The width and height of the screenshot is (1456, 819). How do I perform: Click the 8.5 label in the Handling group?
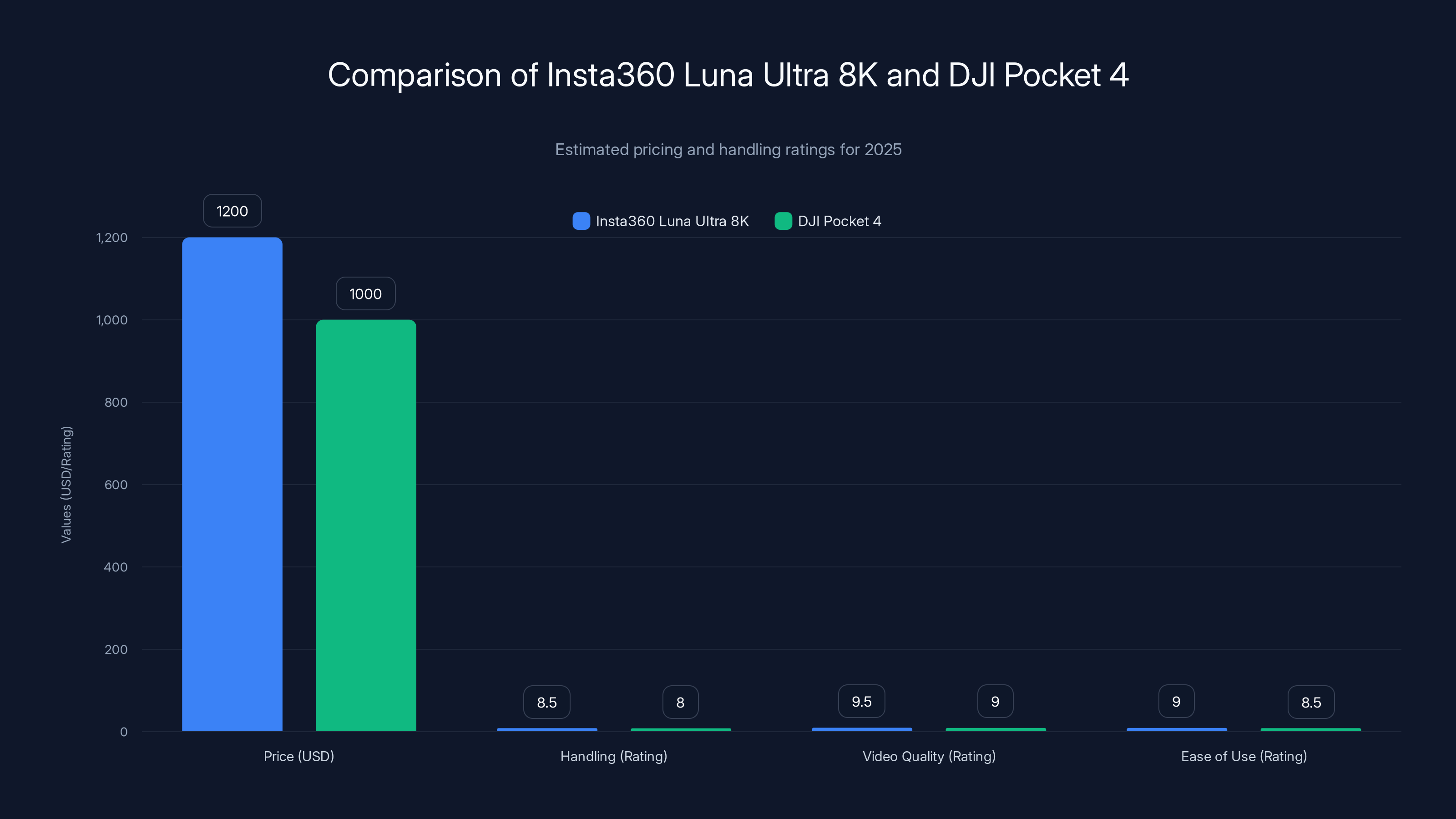coord(546,702)
